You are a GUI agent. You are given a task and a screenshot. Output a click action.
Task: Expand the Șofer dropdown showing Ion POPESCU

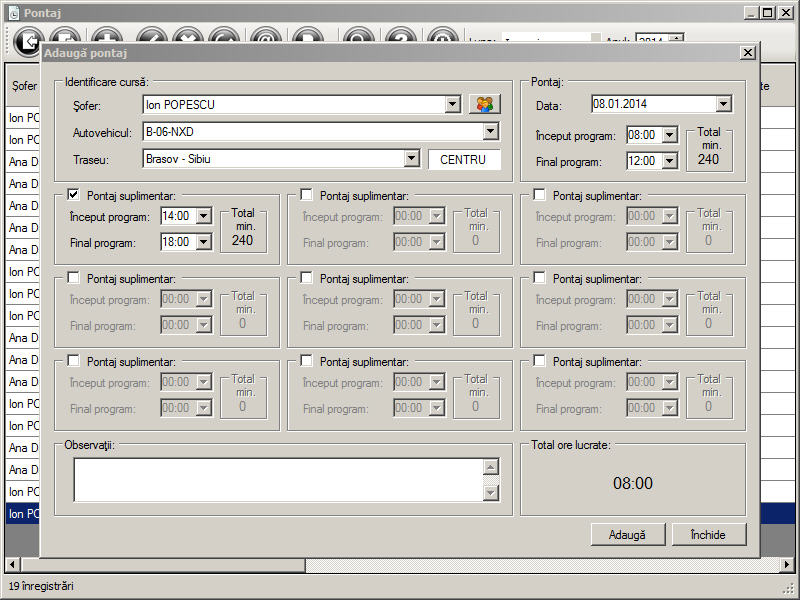coord(453,105)
